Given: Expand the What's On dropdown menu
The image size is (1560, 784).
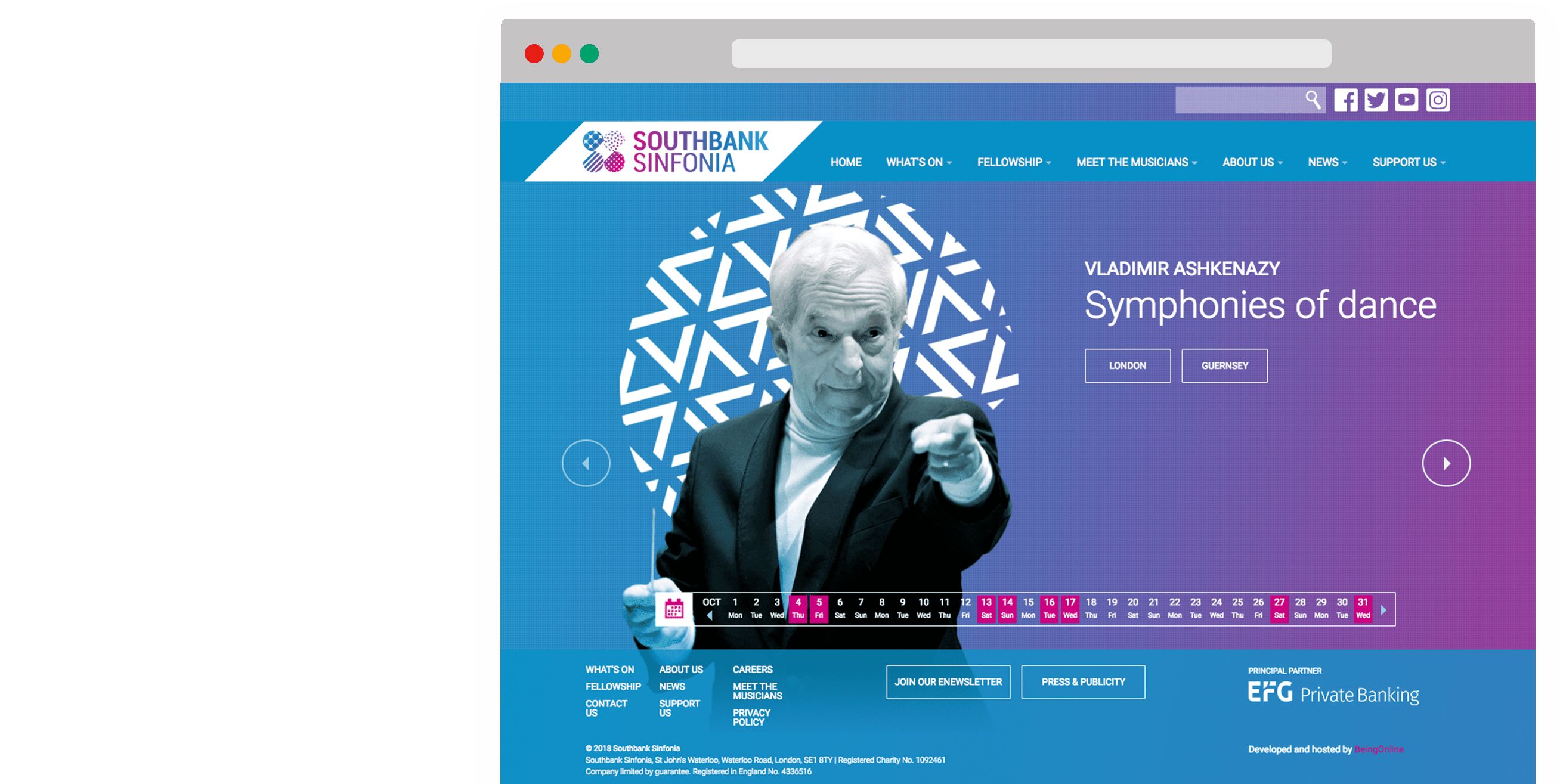Looking at the screenshot, I should 919,162.
